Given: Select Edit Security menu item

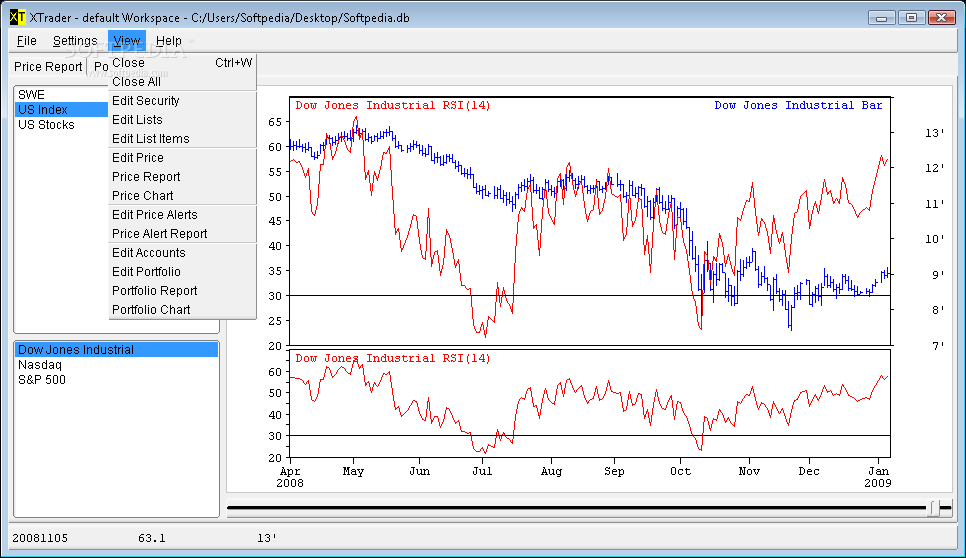Looking at the screenshot, I should 182,101.
